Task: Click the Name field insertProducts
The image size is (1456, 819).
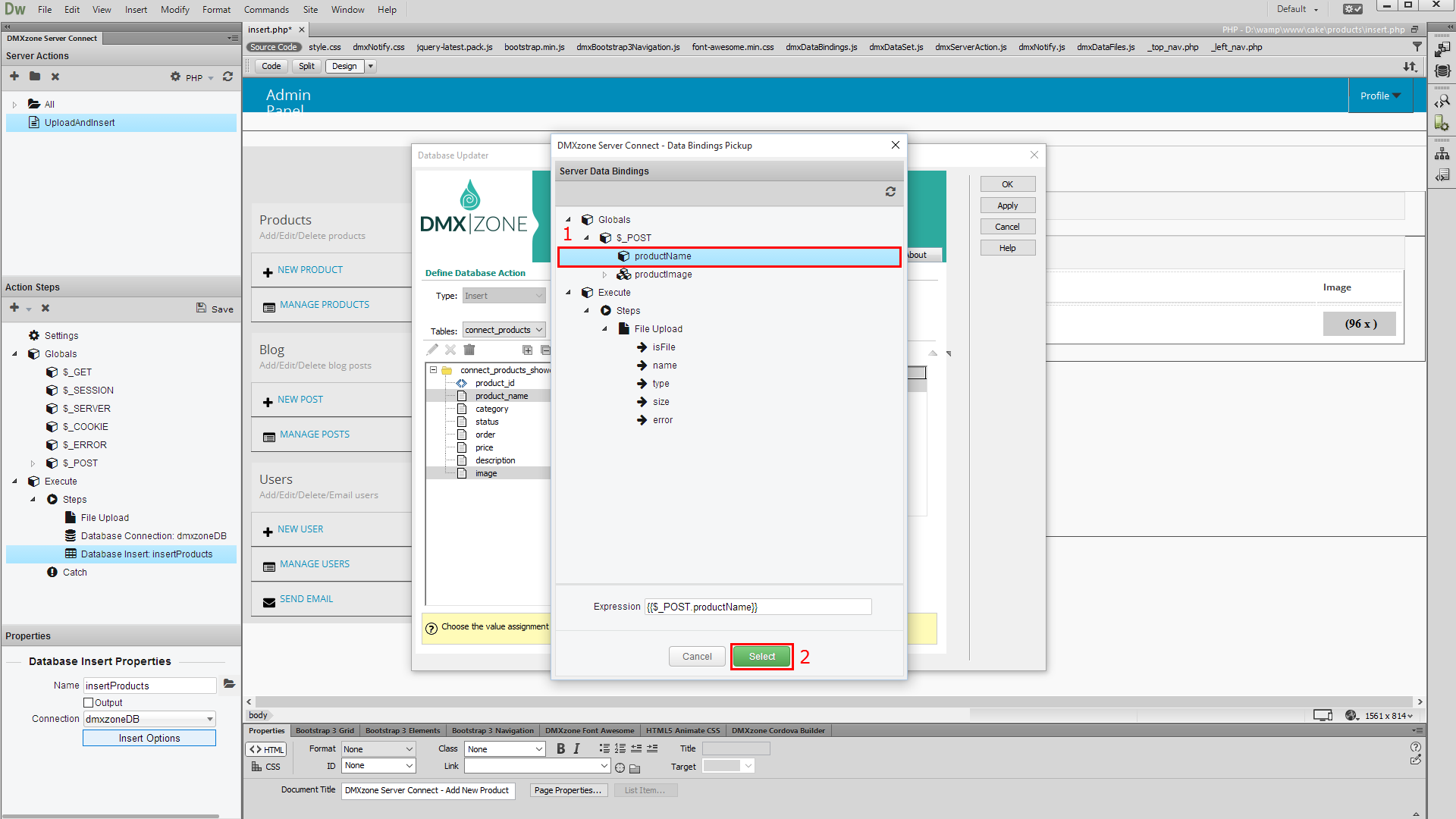Action: click(x=149, y=686)
